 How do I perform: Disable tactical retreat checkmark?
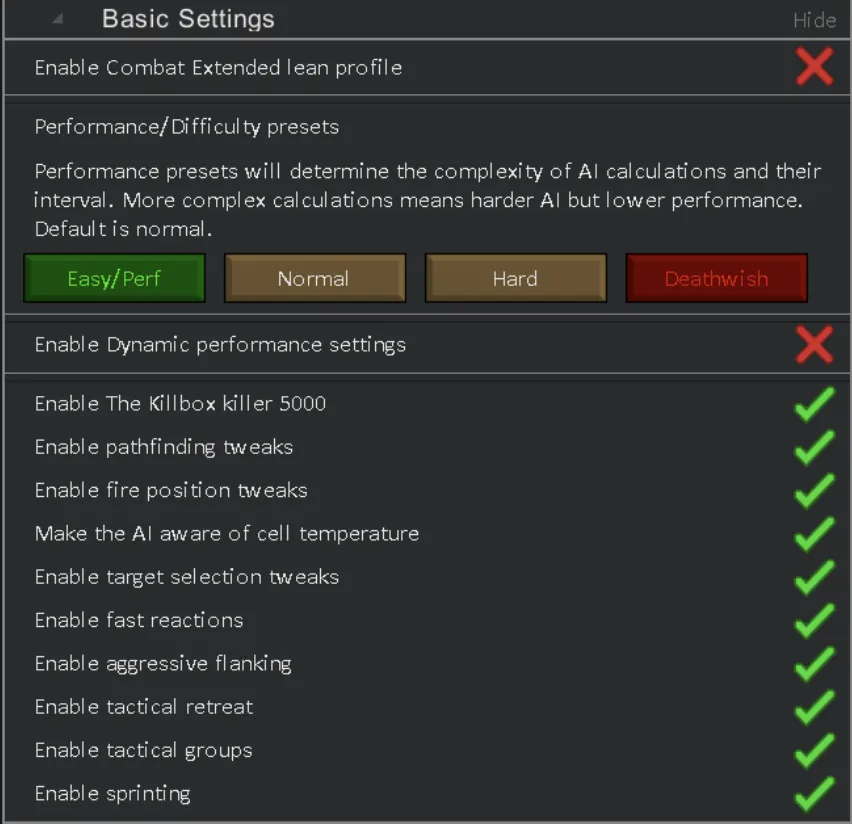[x=814, y=707]
